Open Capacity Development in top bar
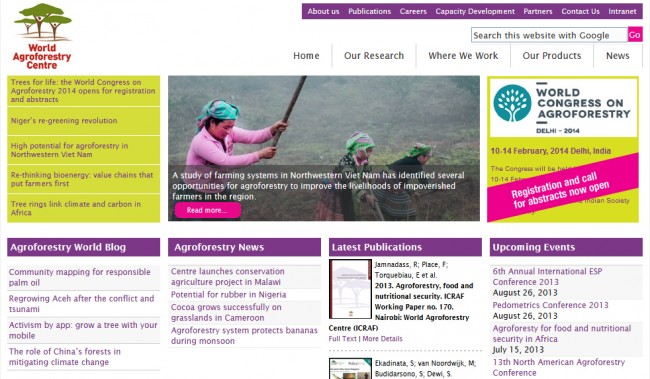 click(x=475, y=11)
